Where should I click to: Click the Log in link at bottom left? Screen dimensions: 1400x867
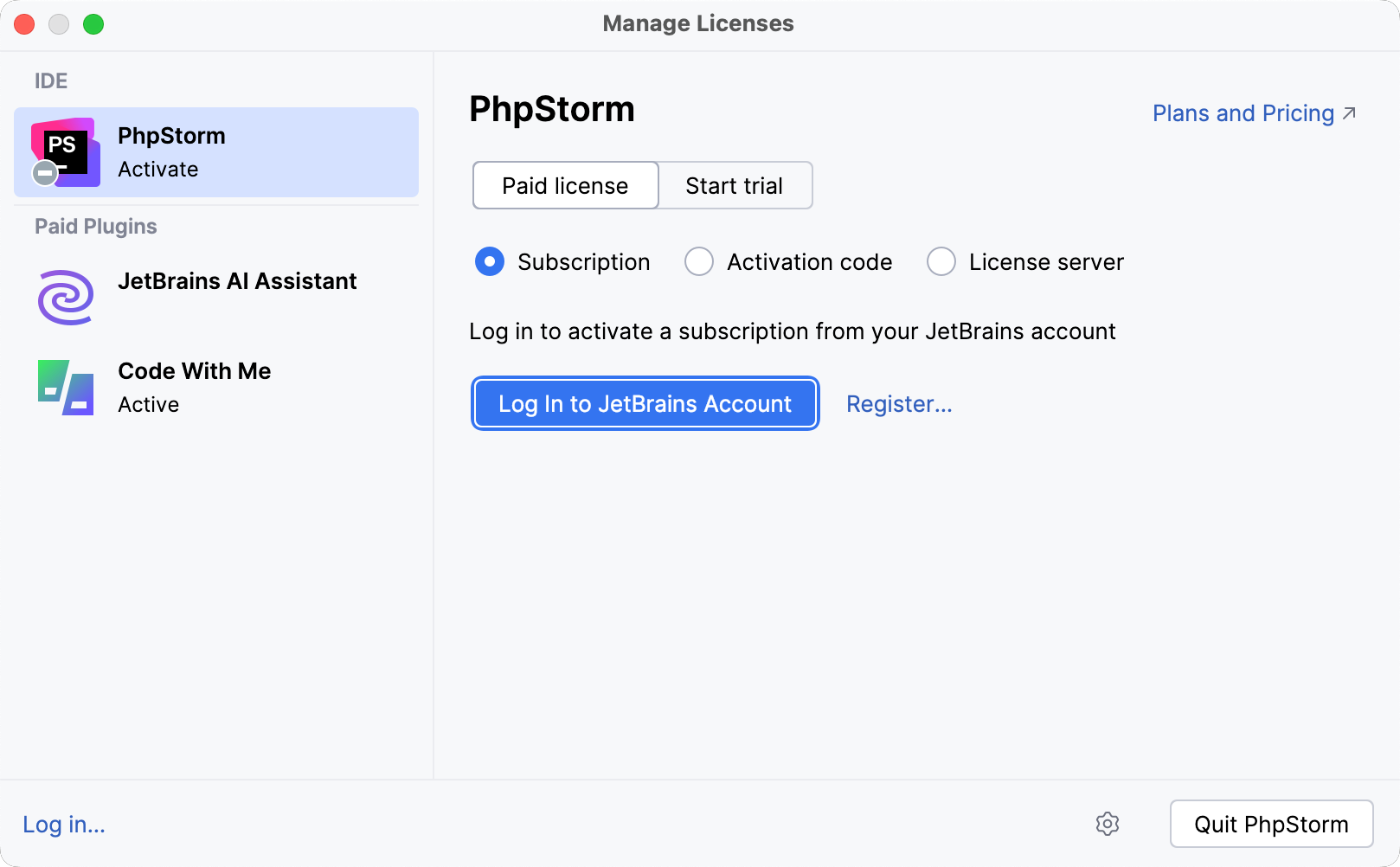[x=62, y=824]
